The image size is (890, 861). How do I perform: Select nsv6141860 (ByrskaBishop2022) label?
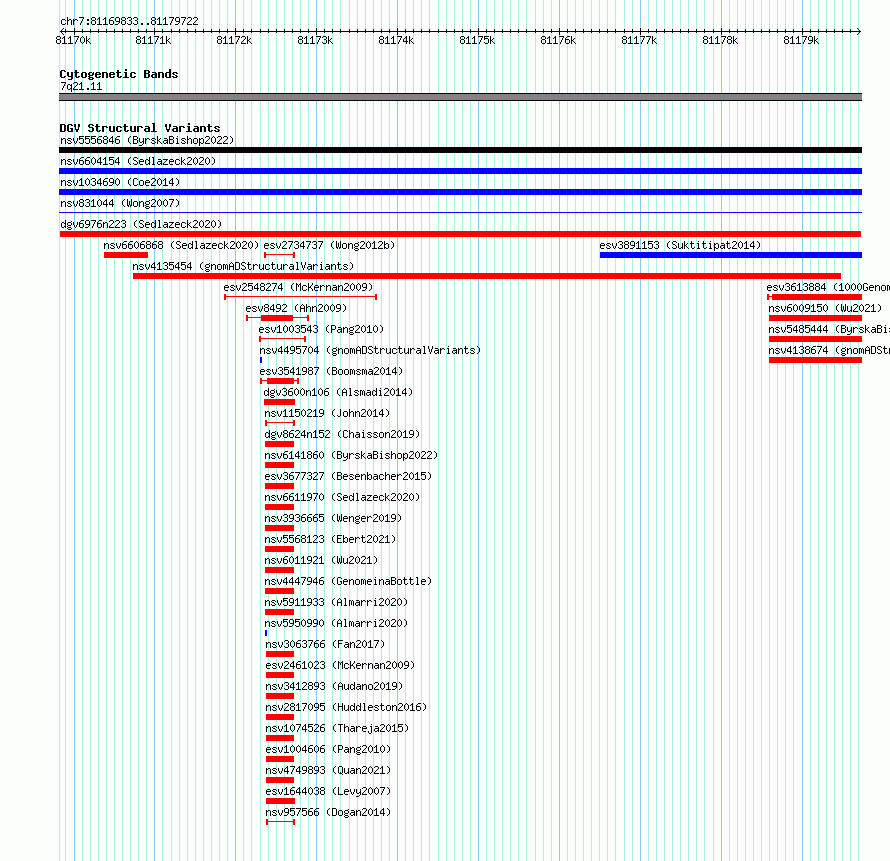351,455
